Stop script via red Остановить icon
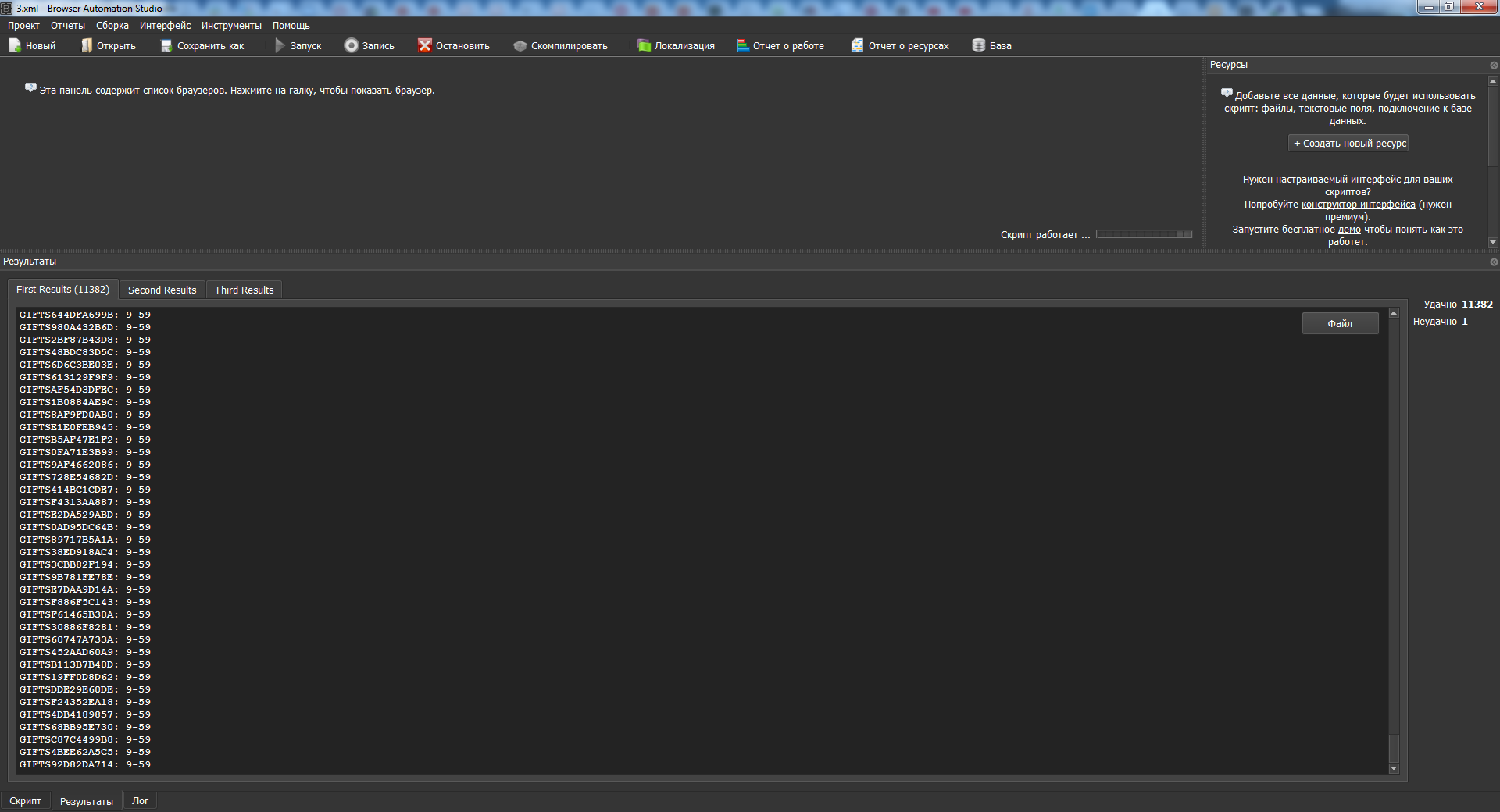 click(425, 45)
